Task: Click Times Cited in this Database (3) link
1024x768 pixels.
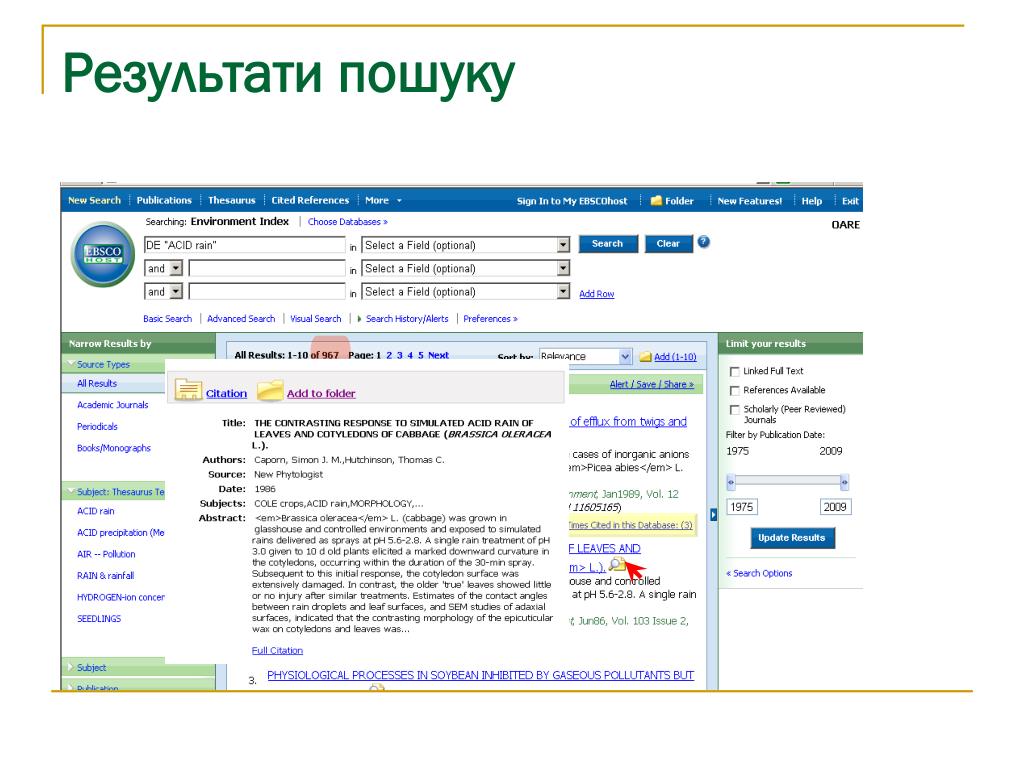Action: click(630, 525)
